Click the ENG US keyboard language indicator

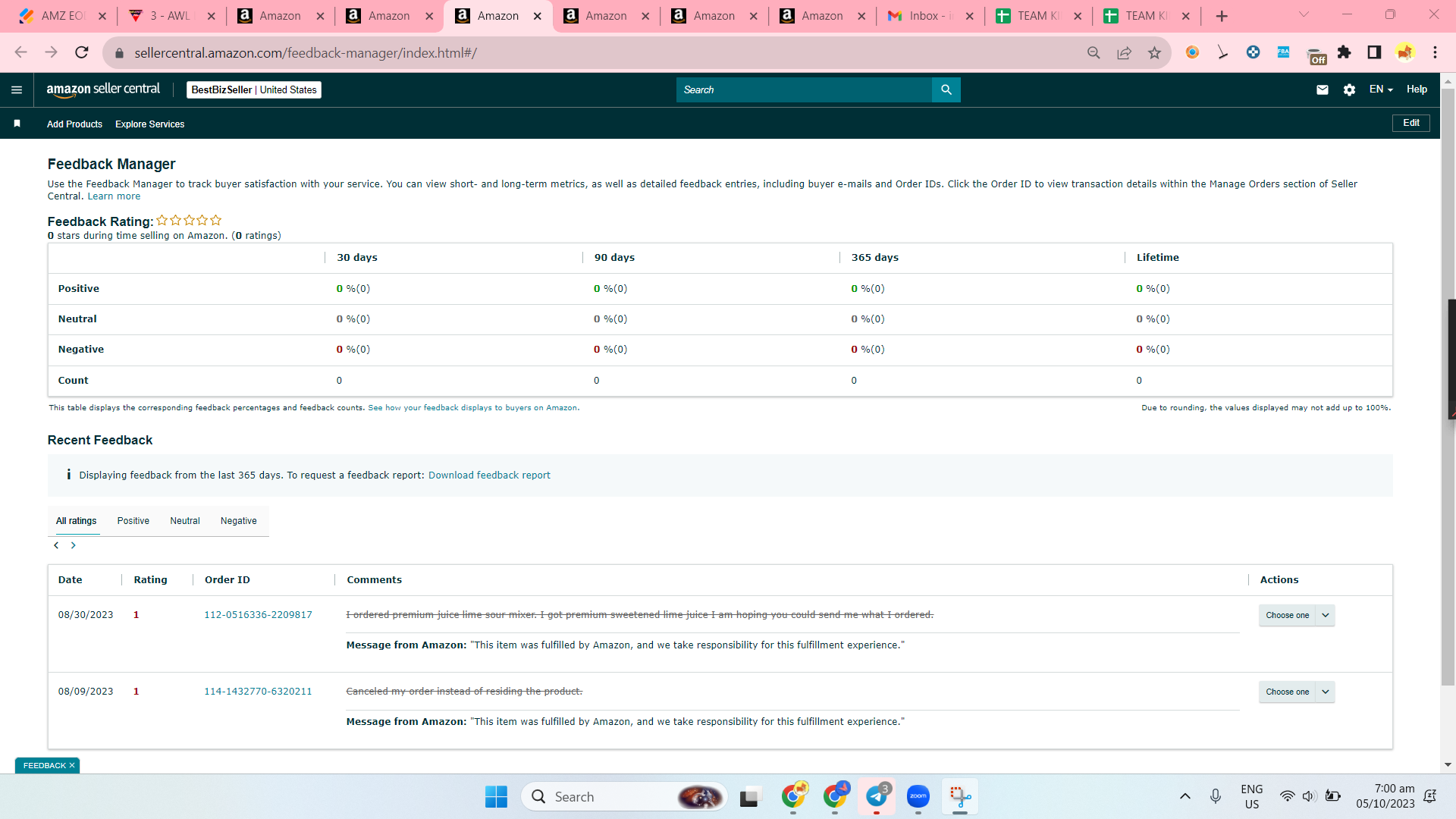[1252, 796]
